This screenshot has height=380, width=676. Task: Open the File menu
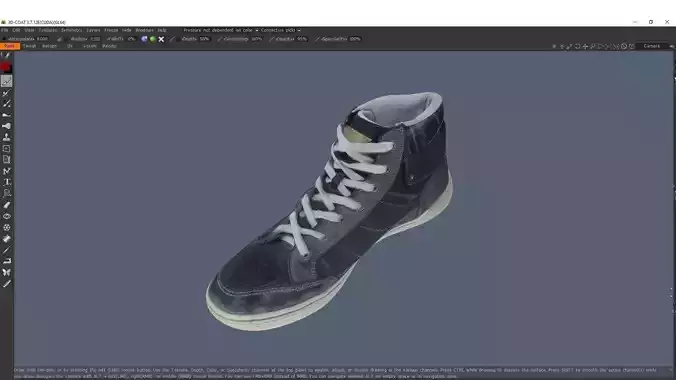click(4, 30)
